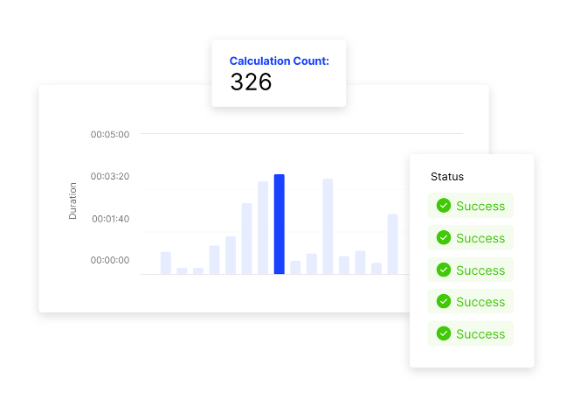Click the first Success checkmark icon
The width and height of the screenshot is (576, 415).
point(443,206)
